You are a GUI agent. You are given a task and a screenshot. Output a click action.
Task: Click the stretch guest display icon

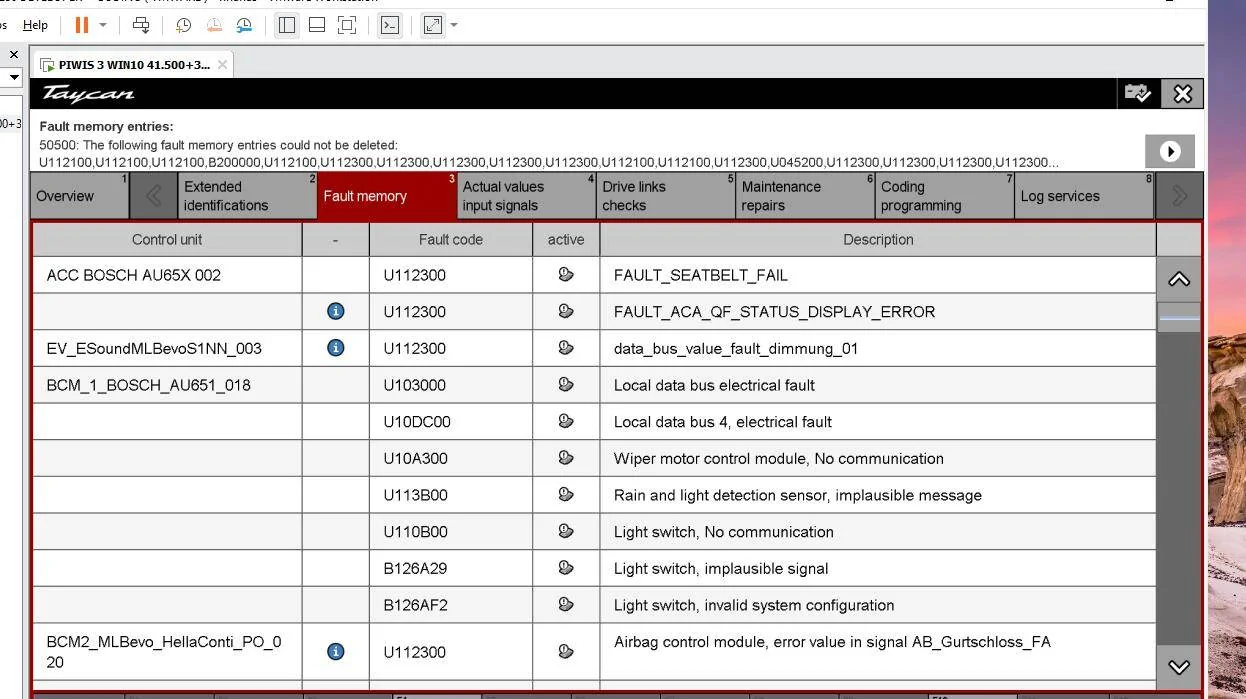point(433,25)
